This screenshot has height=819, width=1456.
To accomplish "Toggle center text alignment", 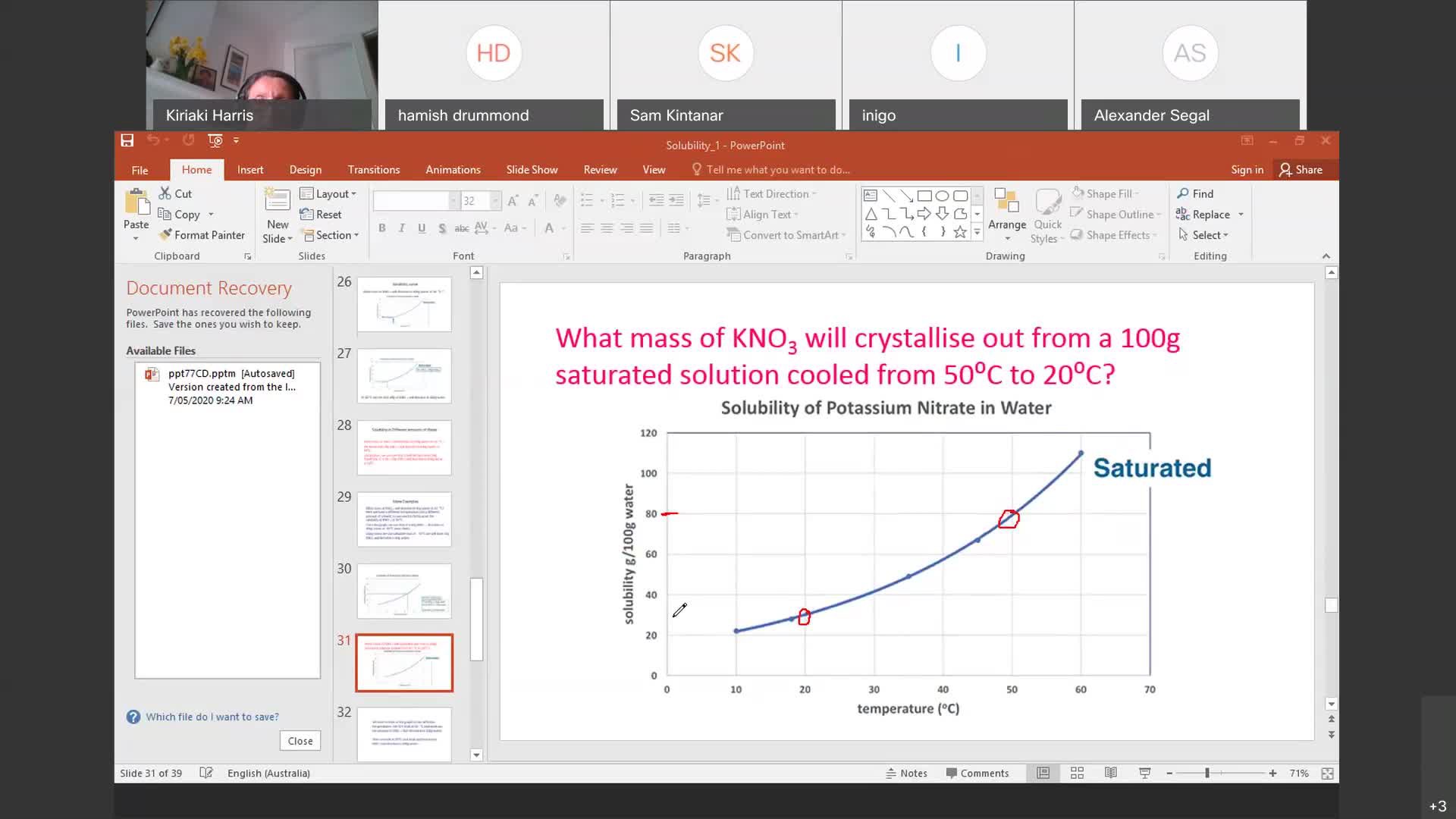I will tap(606, 228).
